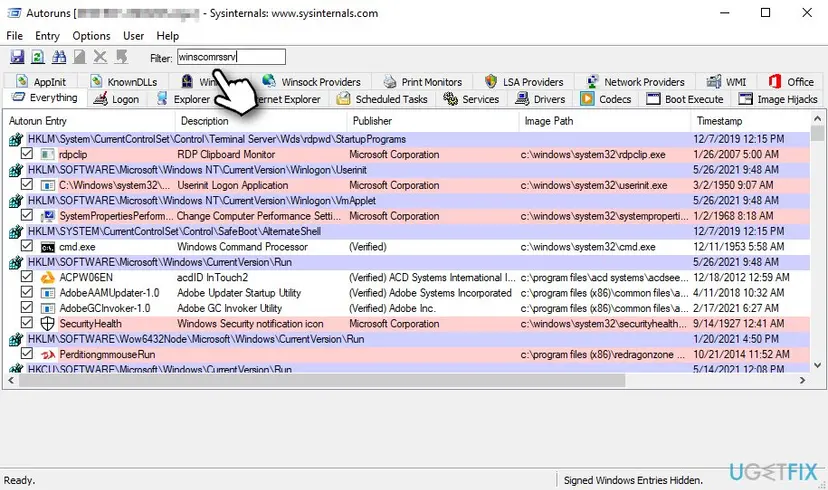Click the Find binoculars icon
The height and width of the screenshot is (490, 828).
[59, 56]
